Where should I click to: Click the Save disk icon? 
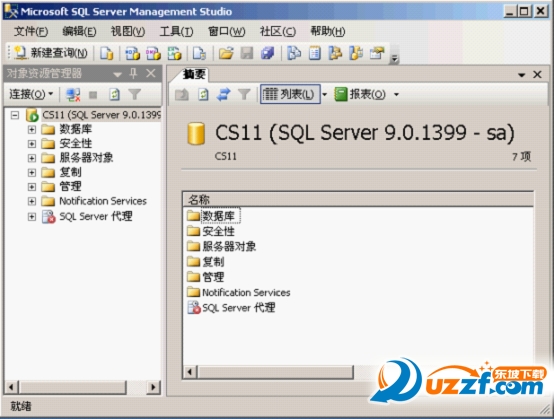247,53
